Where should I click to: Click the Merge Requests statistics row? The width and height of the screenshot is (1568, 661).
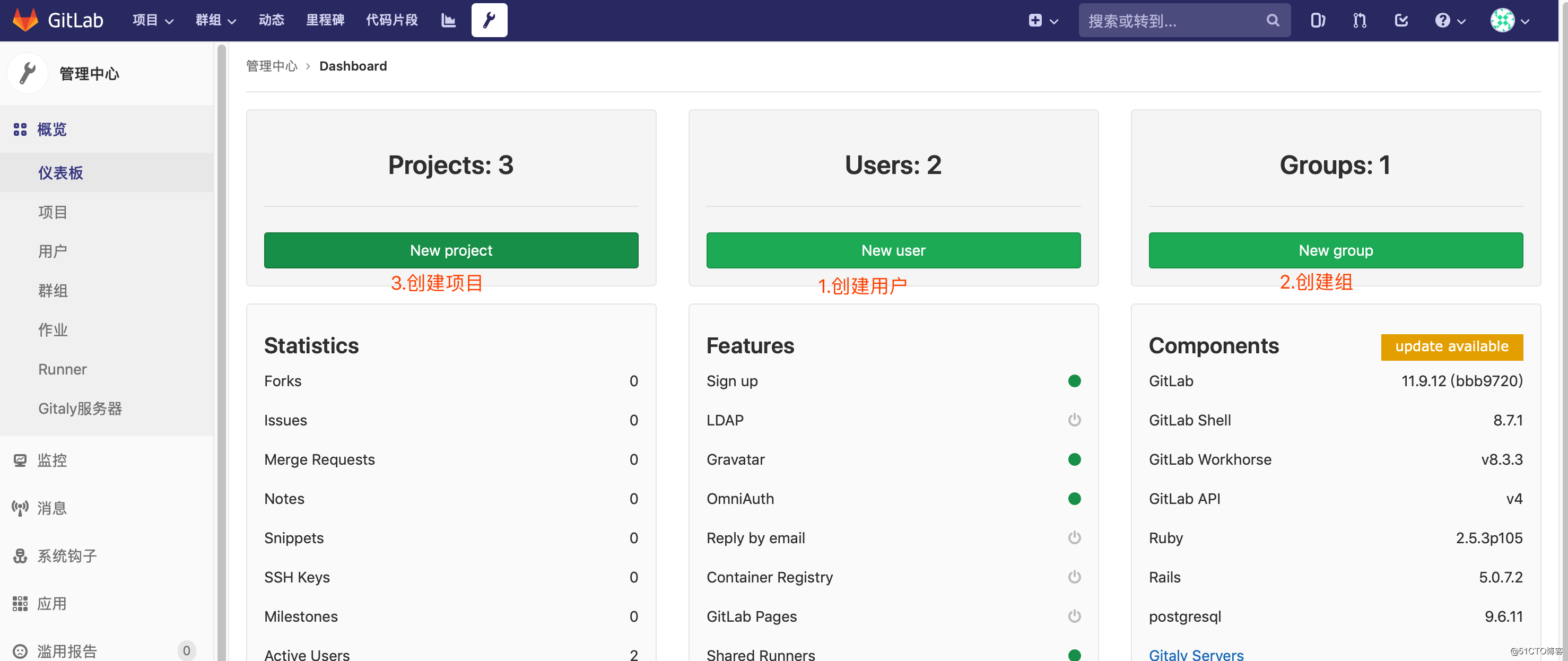(451, 459)
